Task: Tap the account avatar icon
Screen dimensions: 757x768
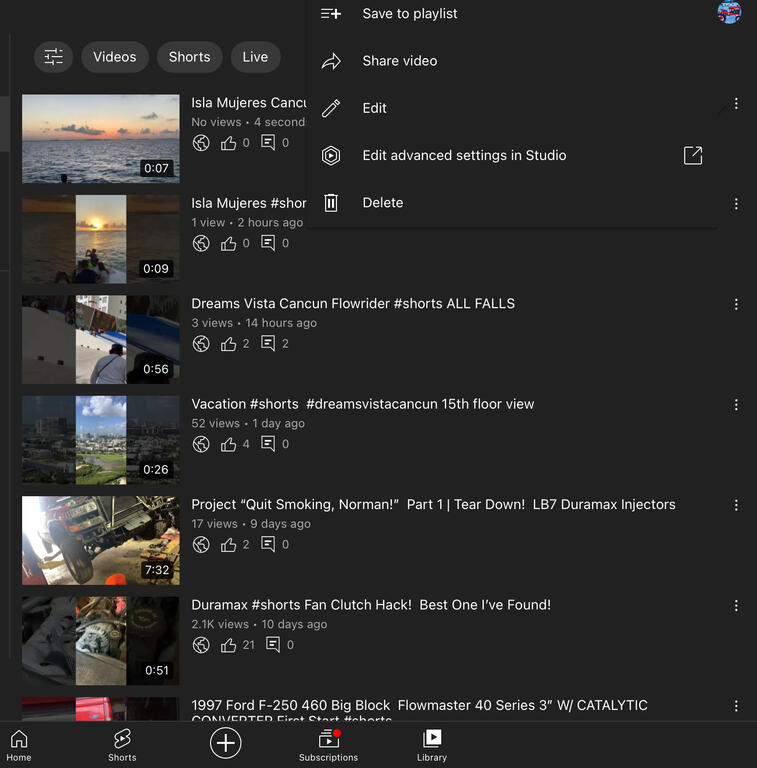Action: (x=729, y=12)
